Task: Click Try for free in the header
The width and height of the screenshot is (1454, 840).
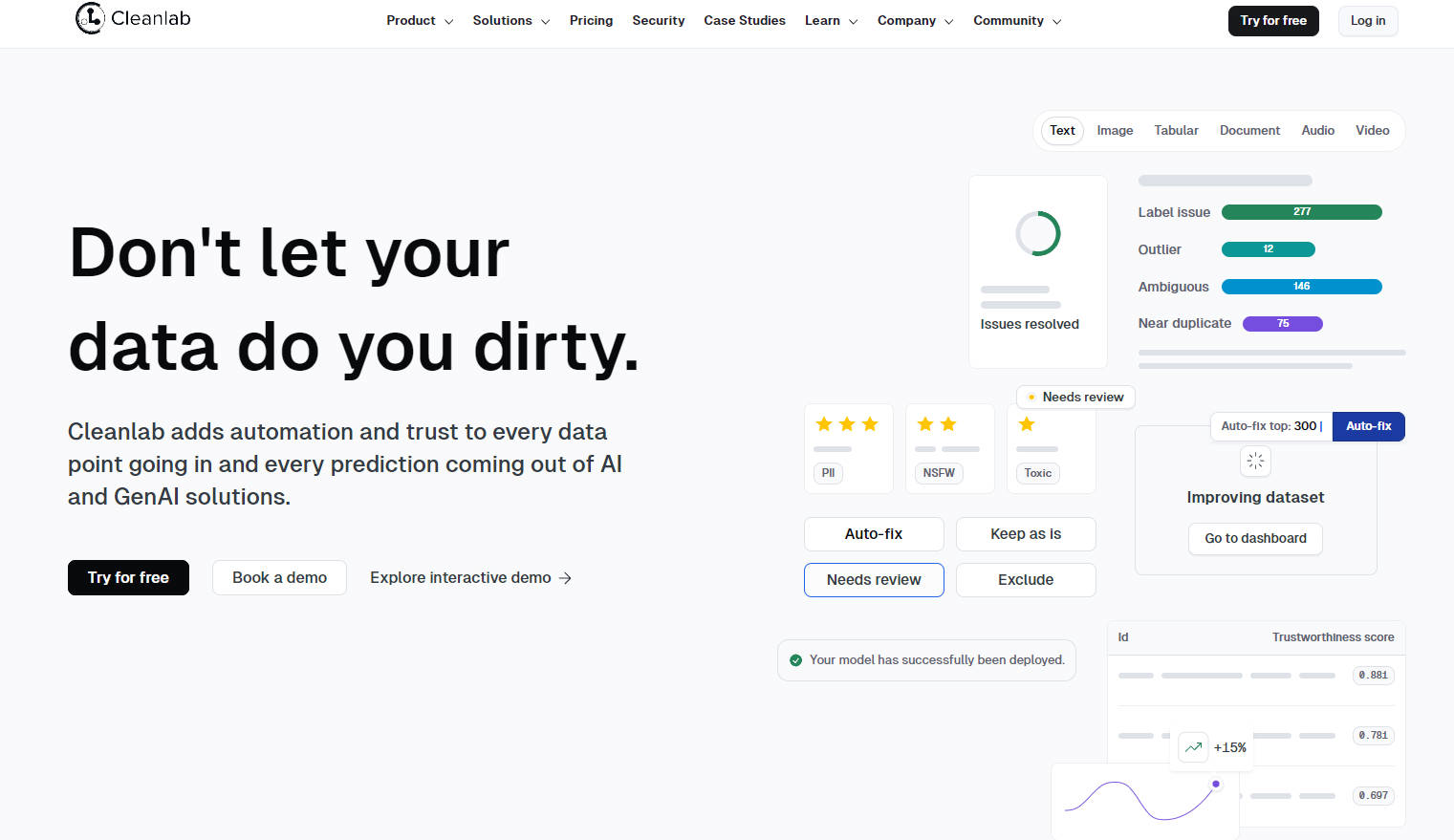Action: (x=1273, y=21)
